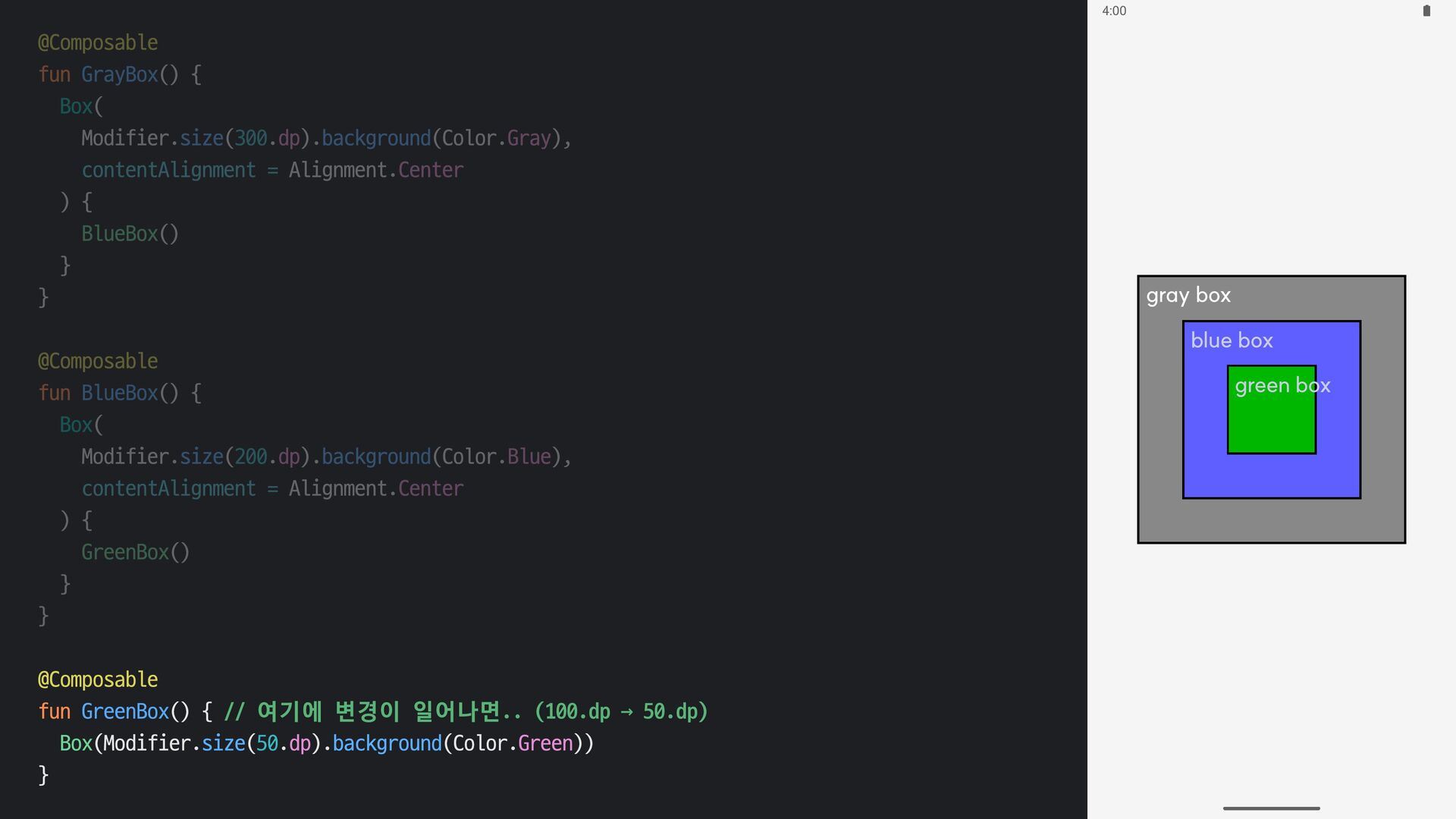Click the BlueBox function declaration name
Screen dimensions: 1456x819
pyautogui.click(x=119, y=393)
